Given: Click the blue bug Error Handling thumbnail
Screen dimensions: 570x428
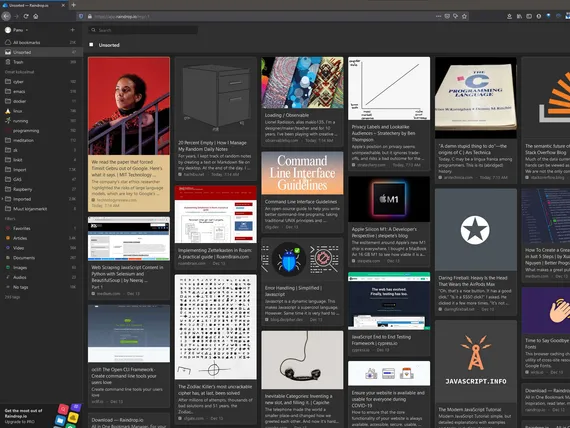Looking at the screenshot, I should [302, 259].
